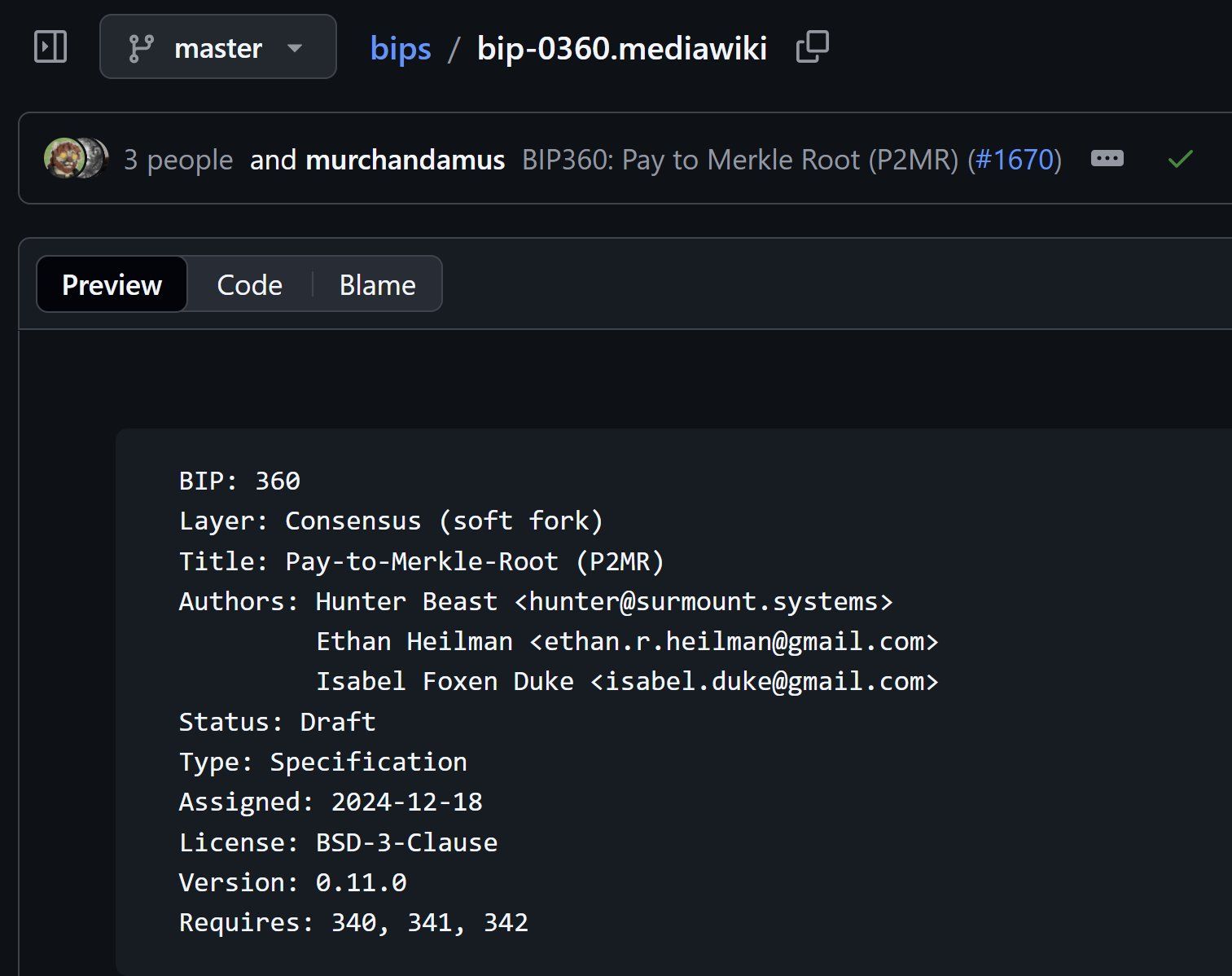The height and width of the screenshot is (976, 1232).
Task: Click 'Layer: Consensus (soft fork)' text
Action: pos(392,521)
